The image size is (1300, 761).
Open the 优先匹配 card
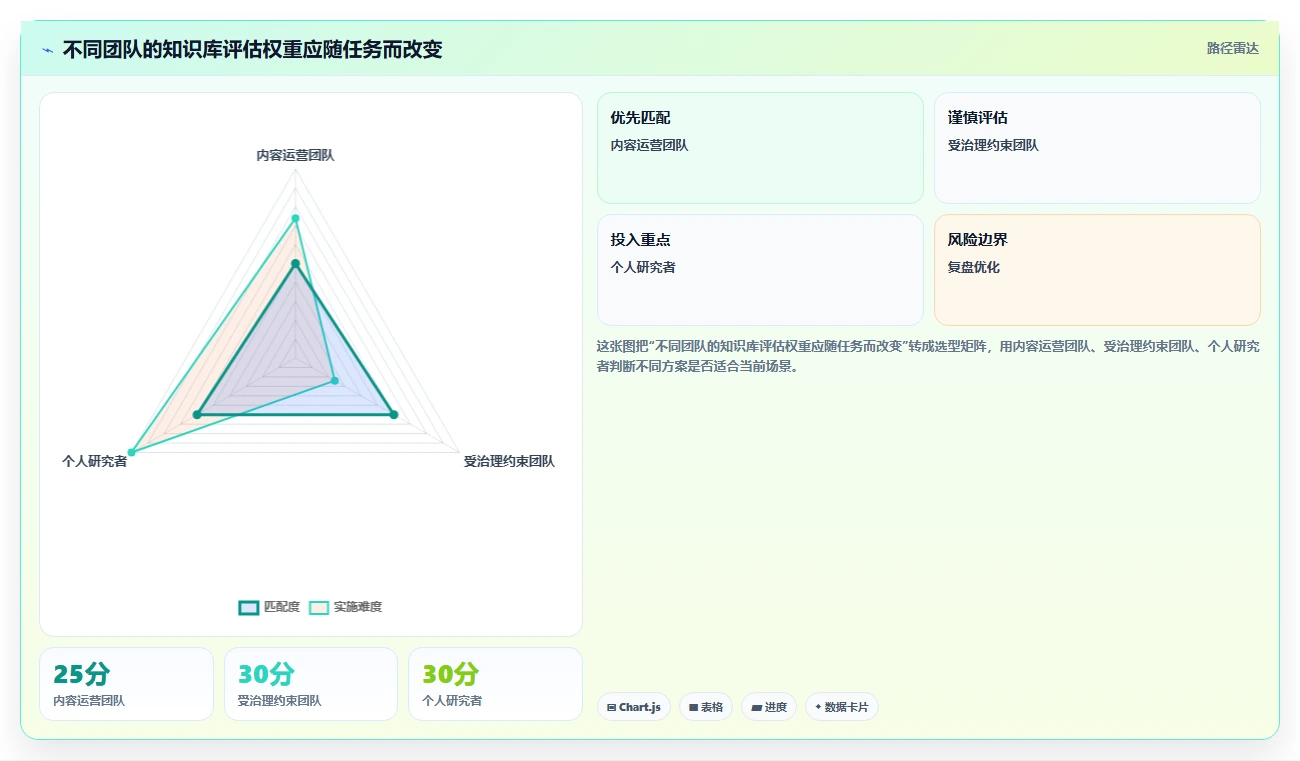click(760, 148)
